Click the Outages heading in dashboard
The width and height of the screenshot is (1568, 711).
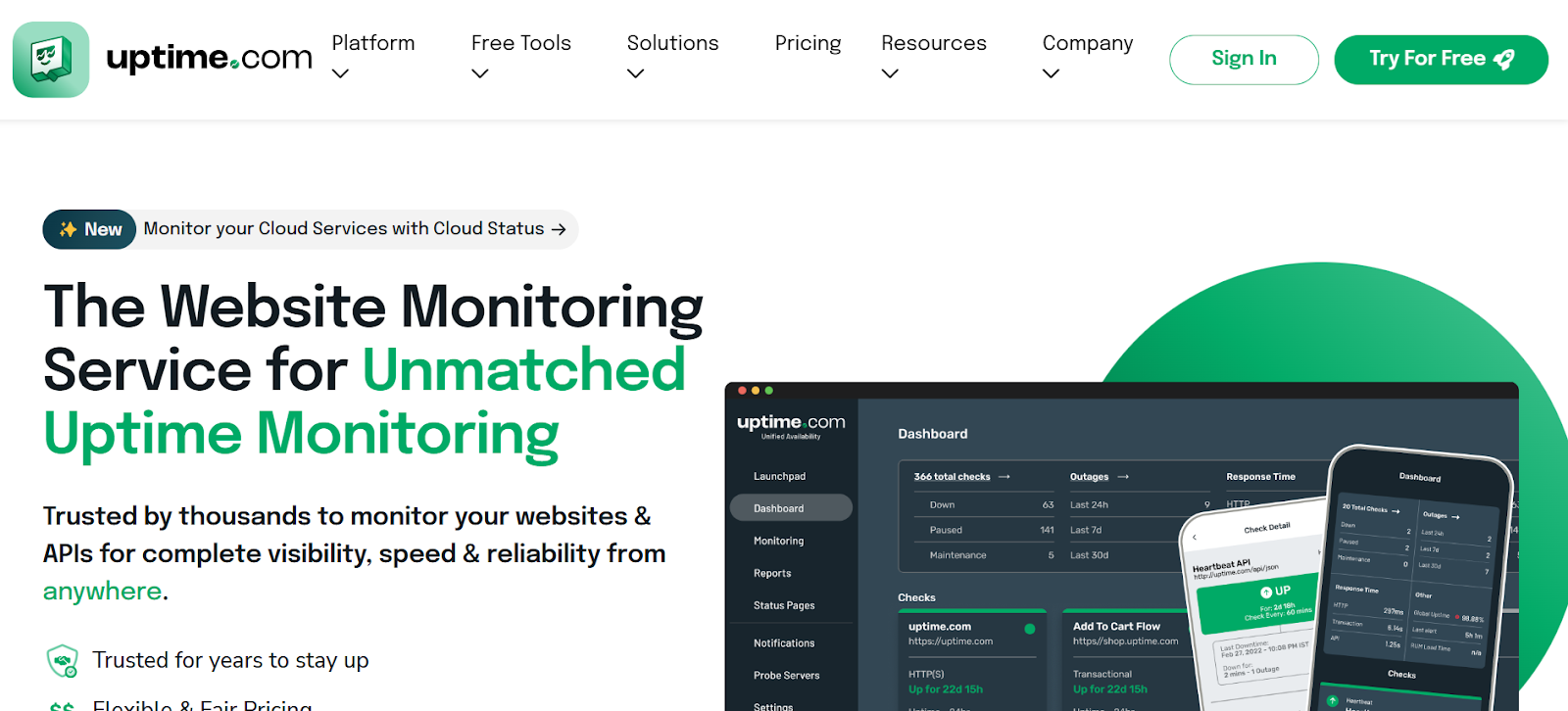(x=1089, y=477)
